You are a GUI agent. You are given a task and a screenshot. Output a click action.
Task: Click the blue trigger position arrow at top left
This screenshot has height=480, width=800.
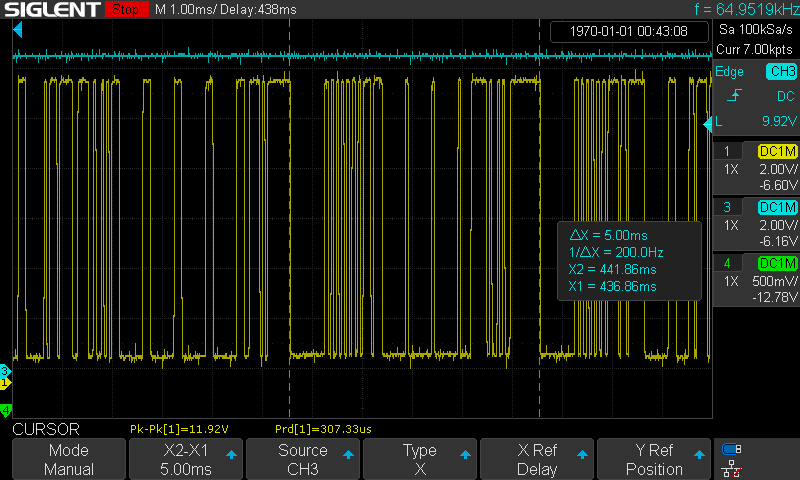coord(16,30)
